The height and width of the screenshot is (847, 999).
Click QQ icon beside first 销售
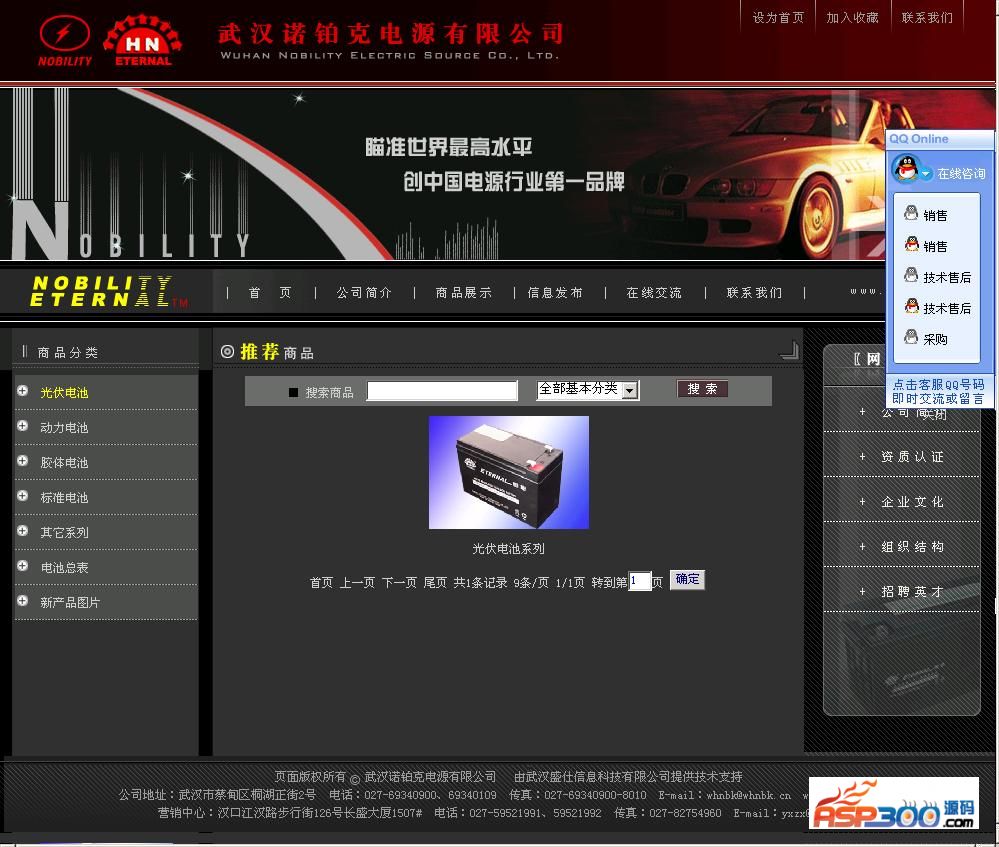911,214
